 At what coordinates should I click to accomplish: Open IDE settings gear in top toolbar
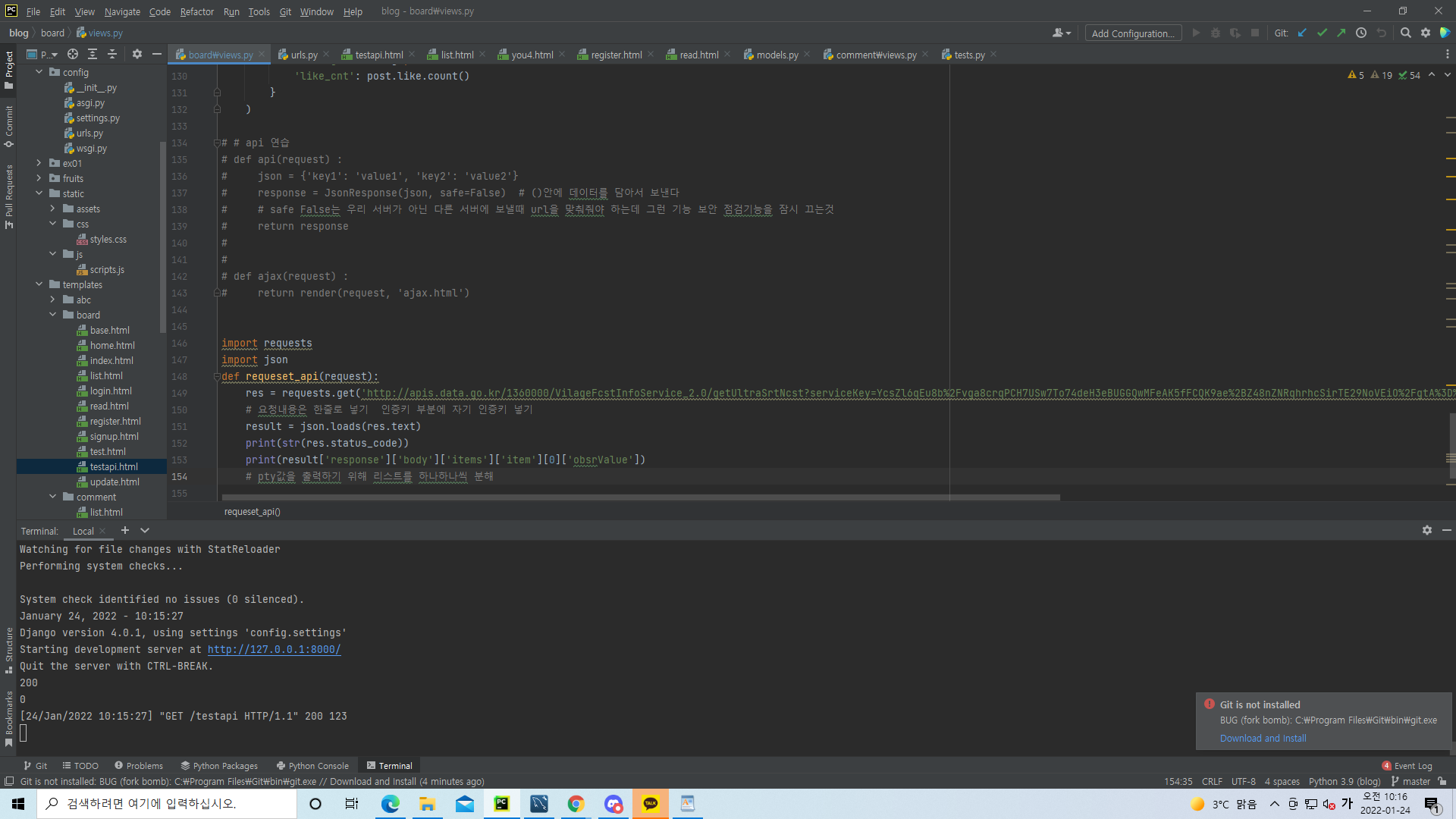tap(1426, 33)
